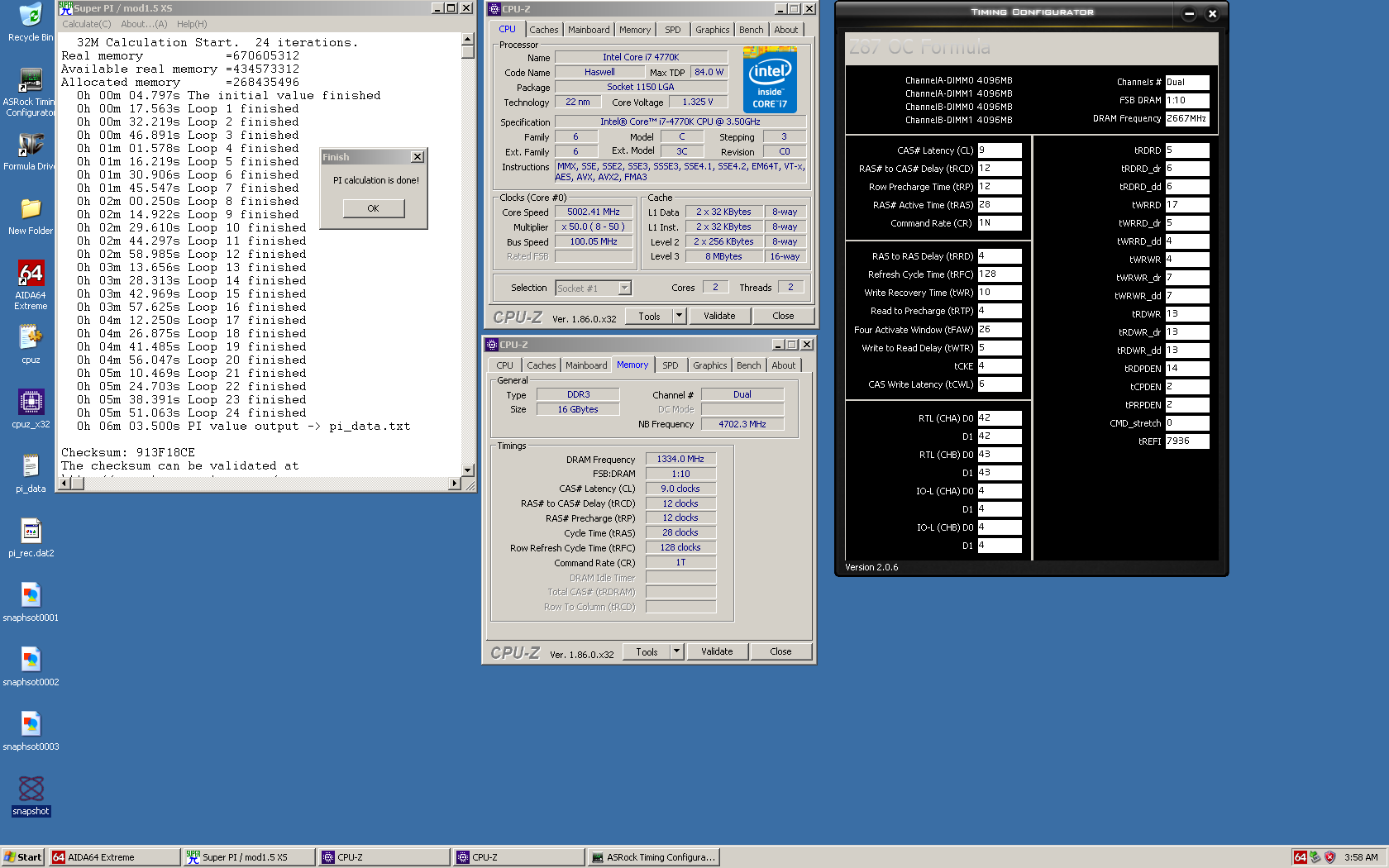The width and height of the screenshot is (1389, 868).
Task: Open the Calculate menu in Super PI
Action: pos(86,24)
